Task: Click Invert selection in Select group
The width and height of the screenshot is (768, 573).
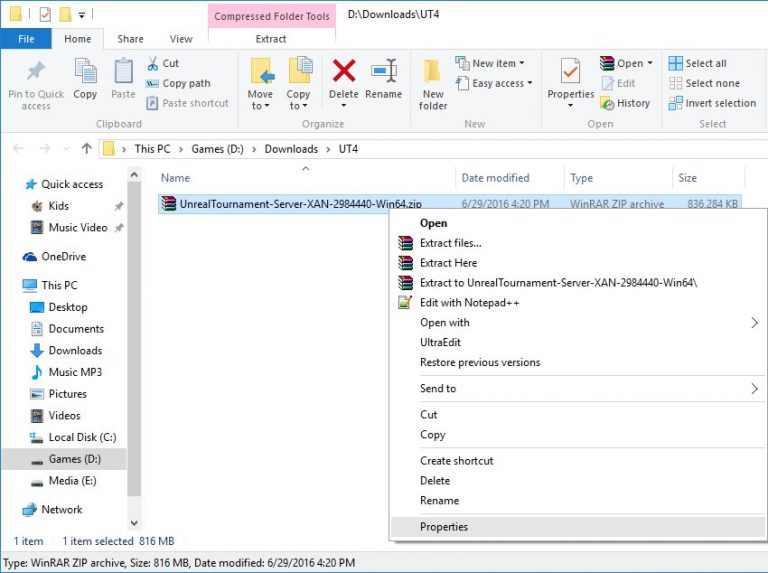Action: 712,103
